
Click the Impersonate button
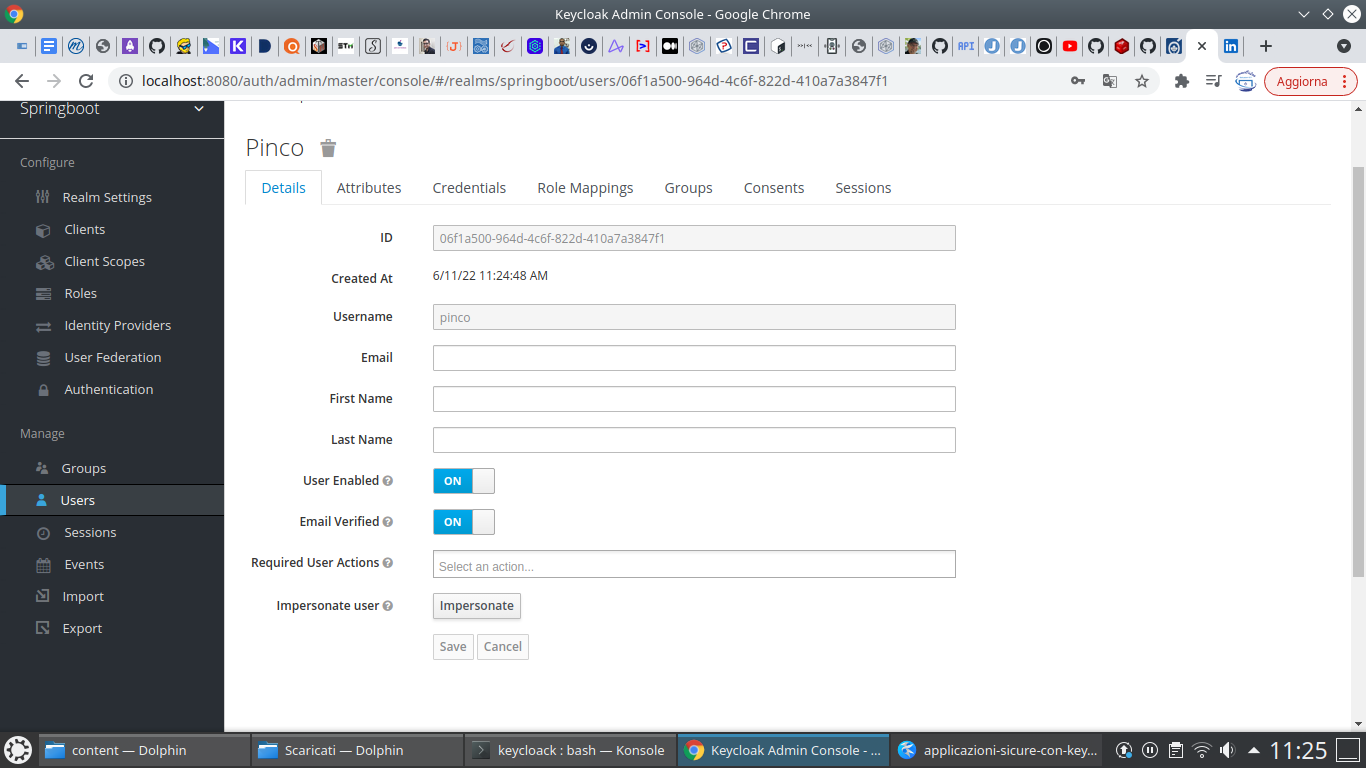click(477, 606)
